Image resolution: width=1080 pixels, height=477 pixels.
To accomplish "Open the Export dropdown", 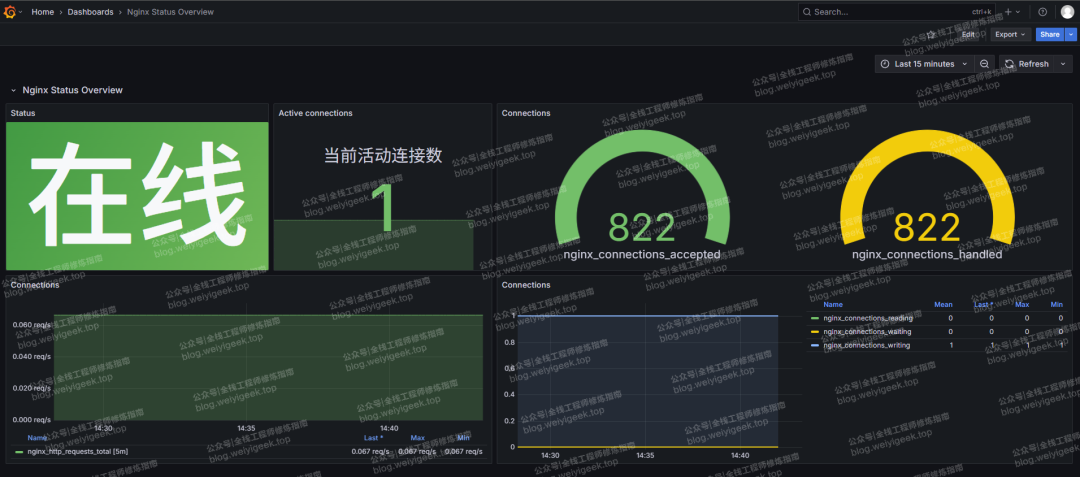I will click(x=1010, y=34).
